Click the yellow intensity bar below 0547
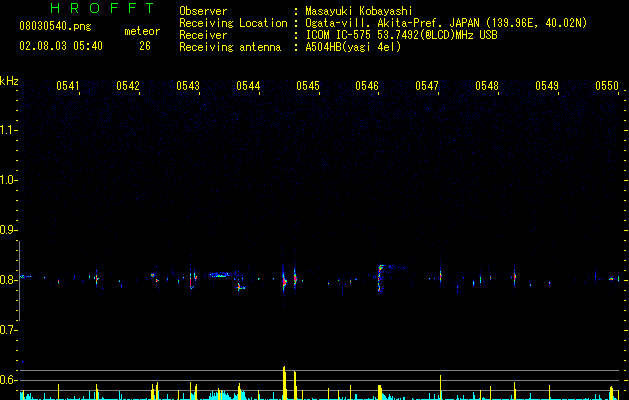629x400 pixels. [440, 387]
